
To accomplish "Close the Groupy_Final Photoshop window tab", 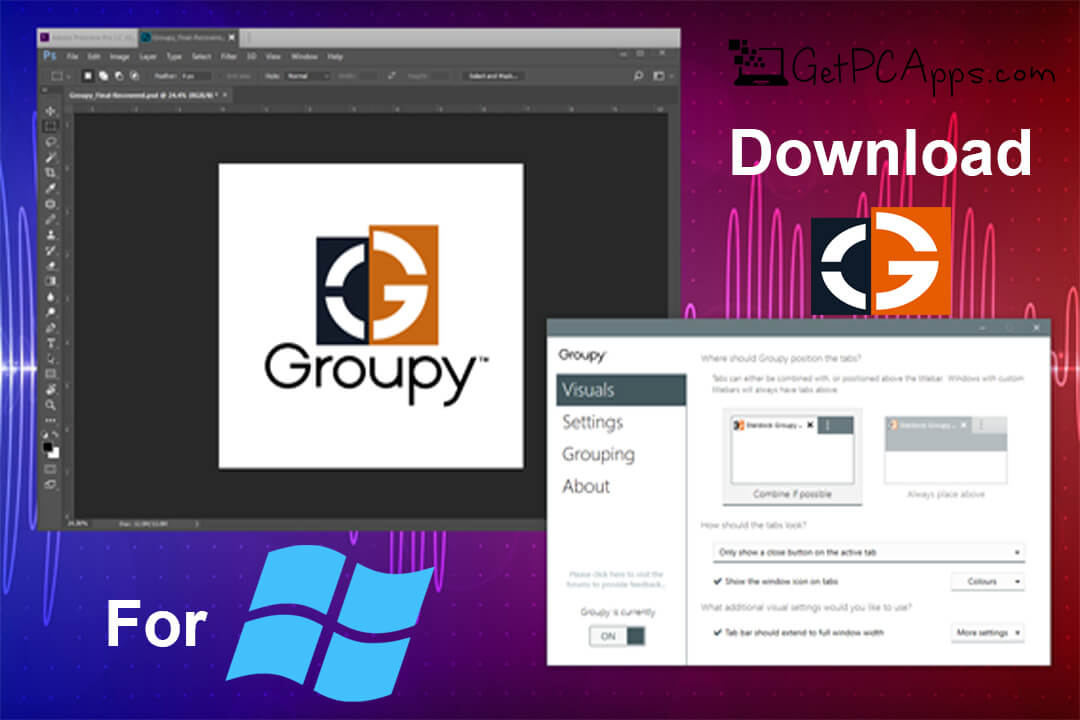I will [x=231, y=37].
